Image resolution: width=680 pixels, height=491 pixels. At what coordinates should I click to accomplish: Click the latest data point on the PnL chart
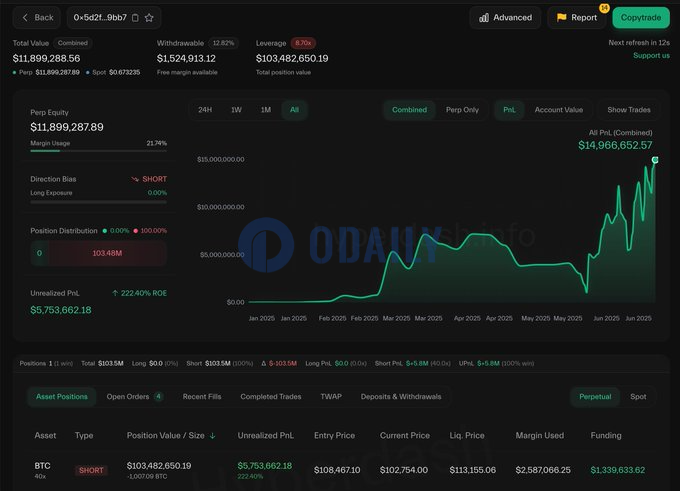tap(655, 160)
